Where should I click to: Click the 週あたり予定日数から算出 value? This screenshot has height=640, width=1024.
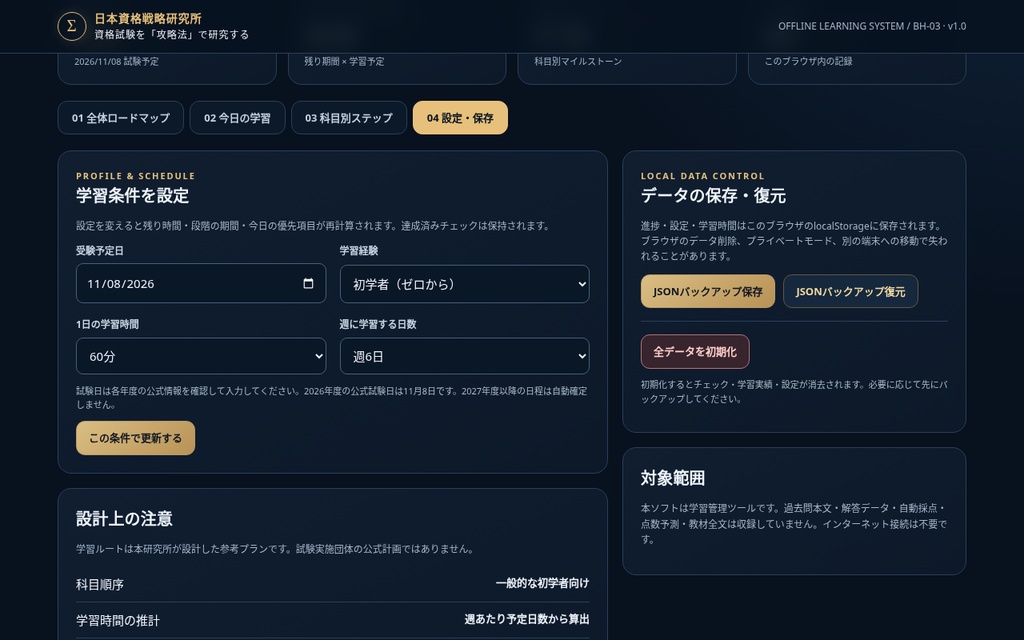pos(526,619)
